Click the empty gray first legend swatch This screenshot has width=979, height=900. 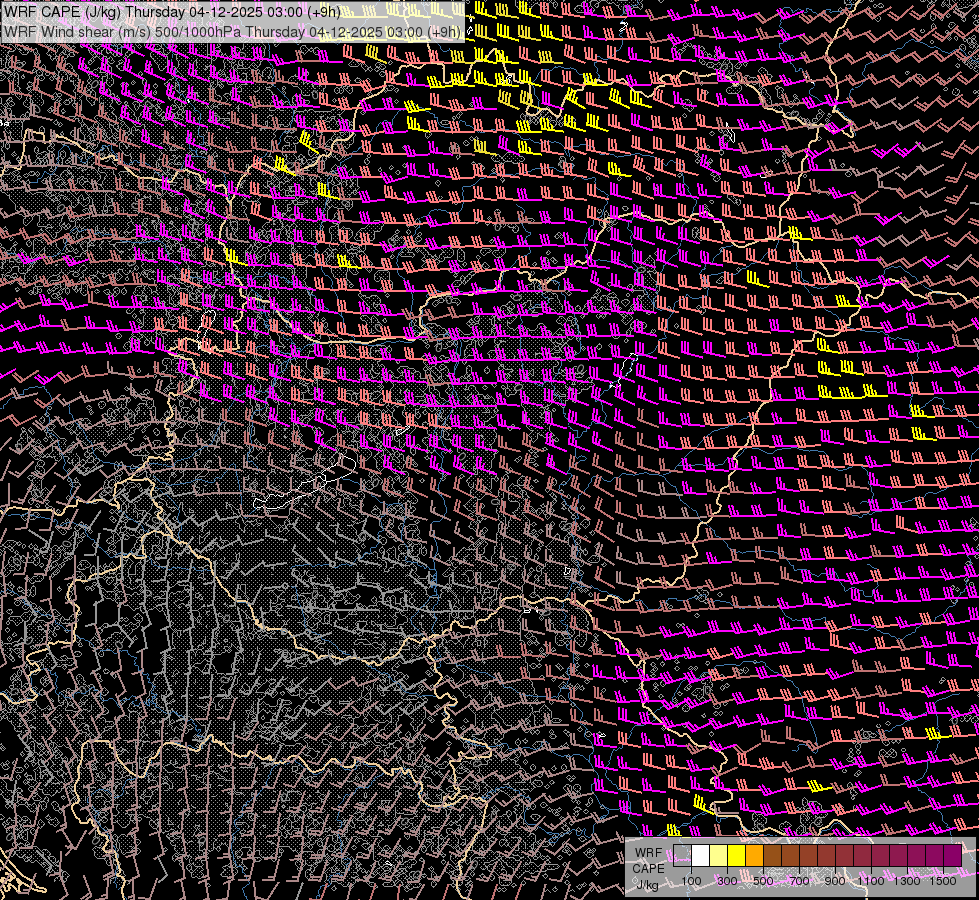(x=683, y=856)
